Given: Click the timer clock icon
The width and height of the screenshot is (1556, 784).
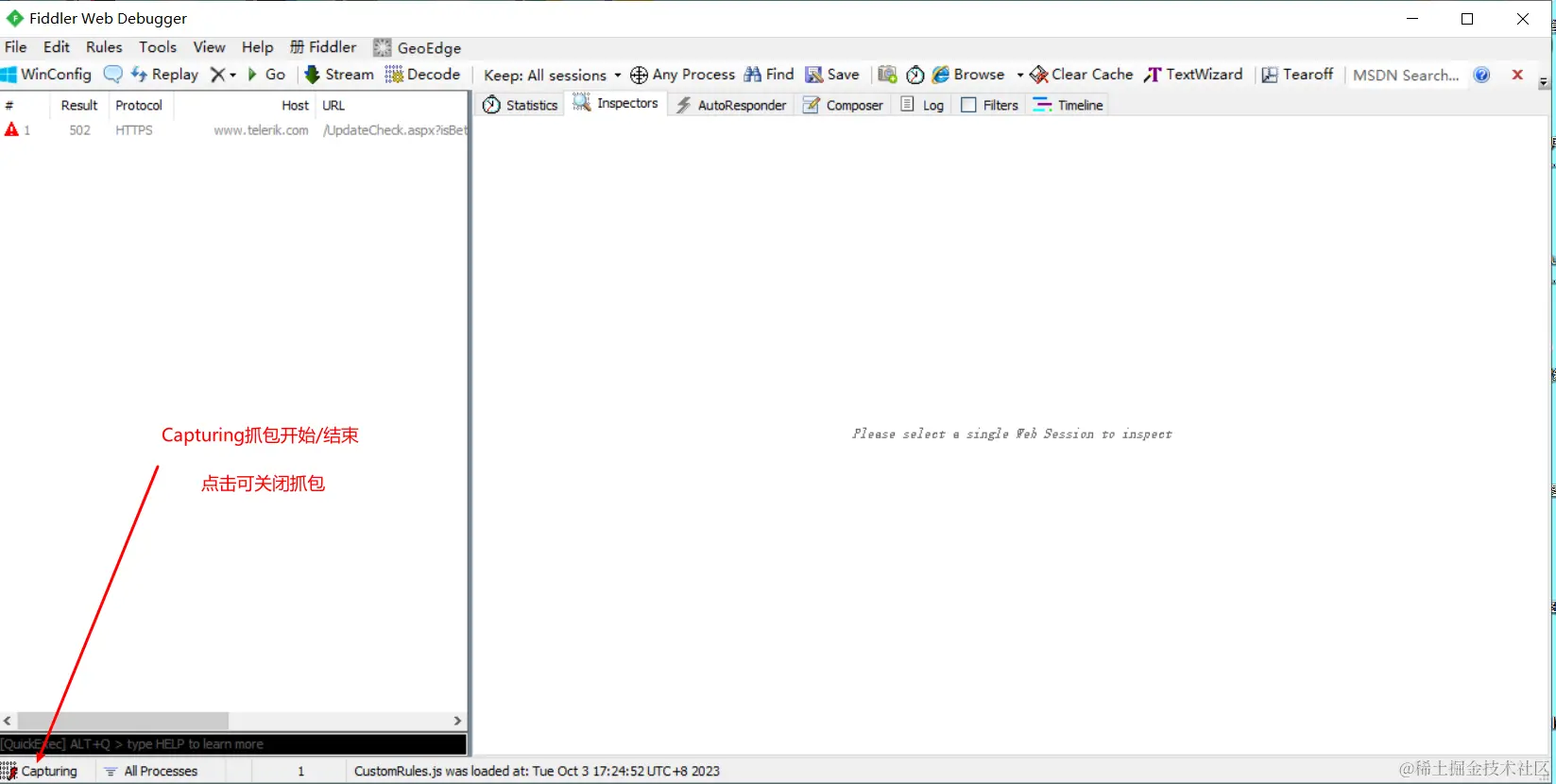Looking at the screenshot, I should 915,75.
